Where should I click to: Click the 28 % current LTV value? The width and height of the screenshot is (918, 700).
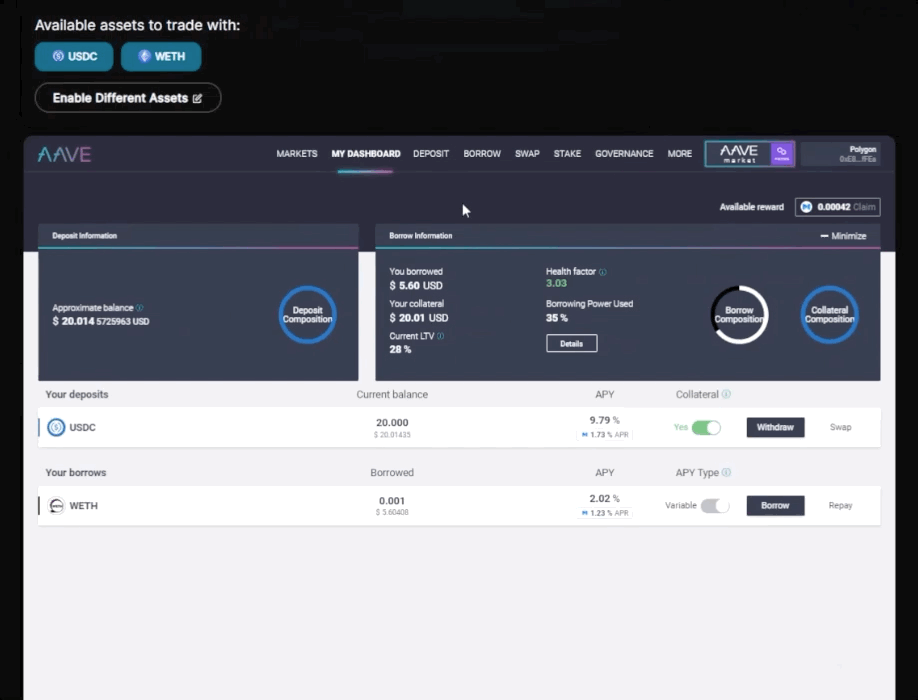(400, 349)
